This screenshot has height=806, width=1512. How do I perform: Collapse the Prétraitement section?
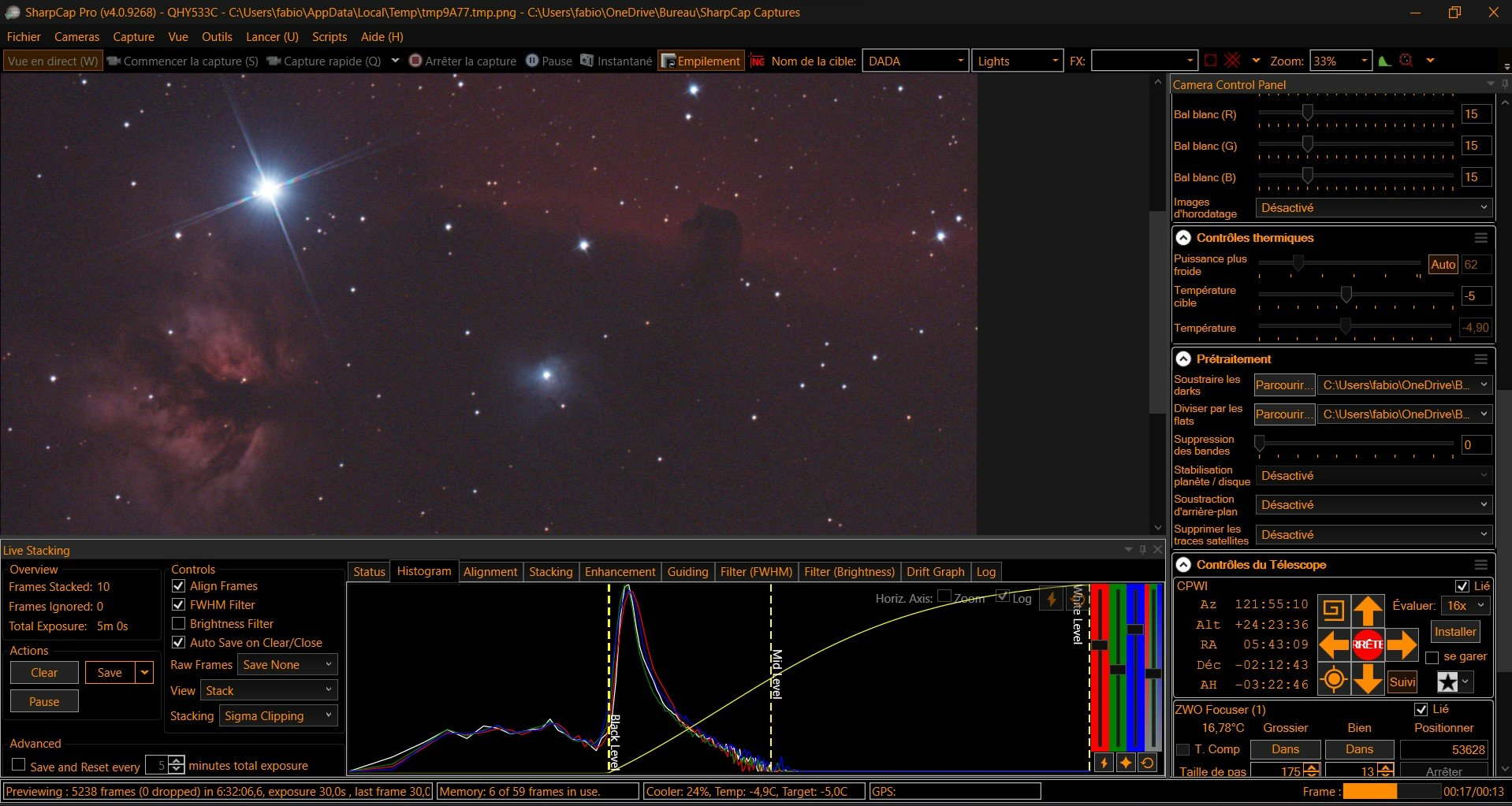pos(1183,358)
